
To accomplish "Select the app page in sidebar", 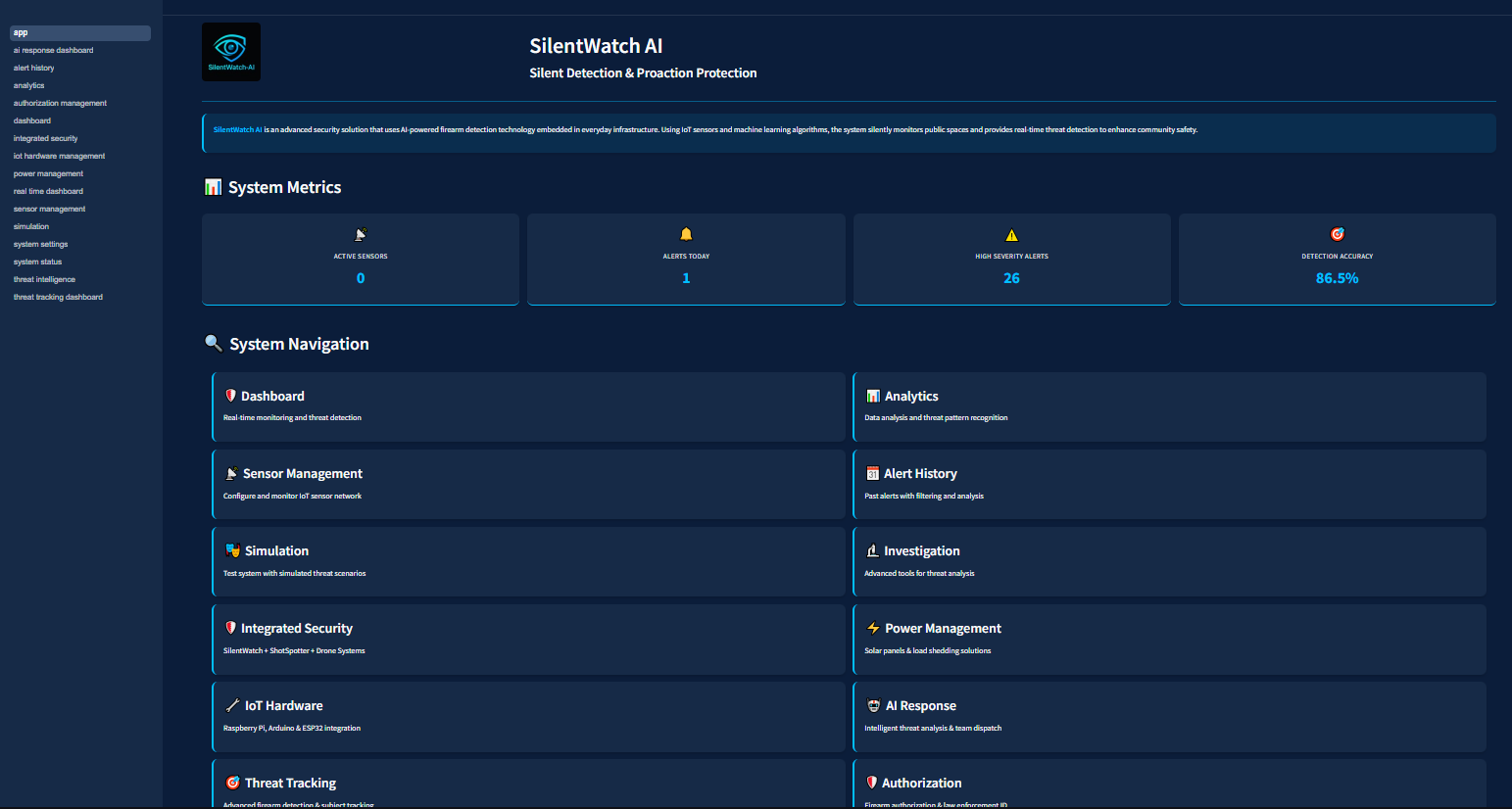I will click(80, 33).
